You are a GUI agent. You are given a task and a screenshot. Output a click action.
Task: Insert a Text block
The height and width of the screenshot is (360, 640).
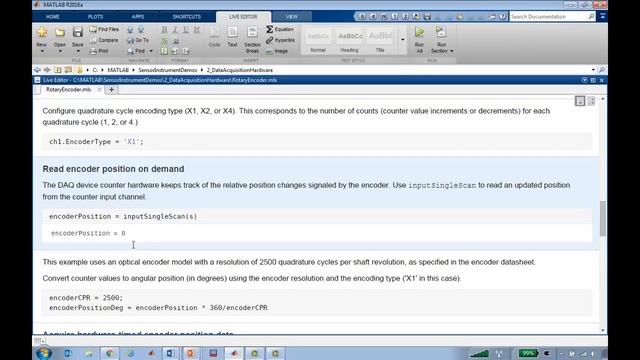point(232,37)
